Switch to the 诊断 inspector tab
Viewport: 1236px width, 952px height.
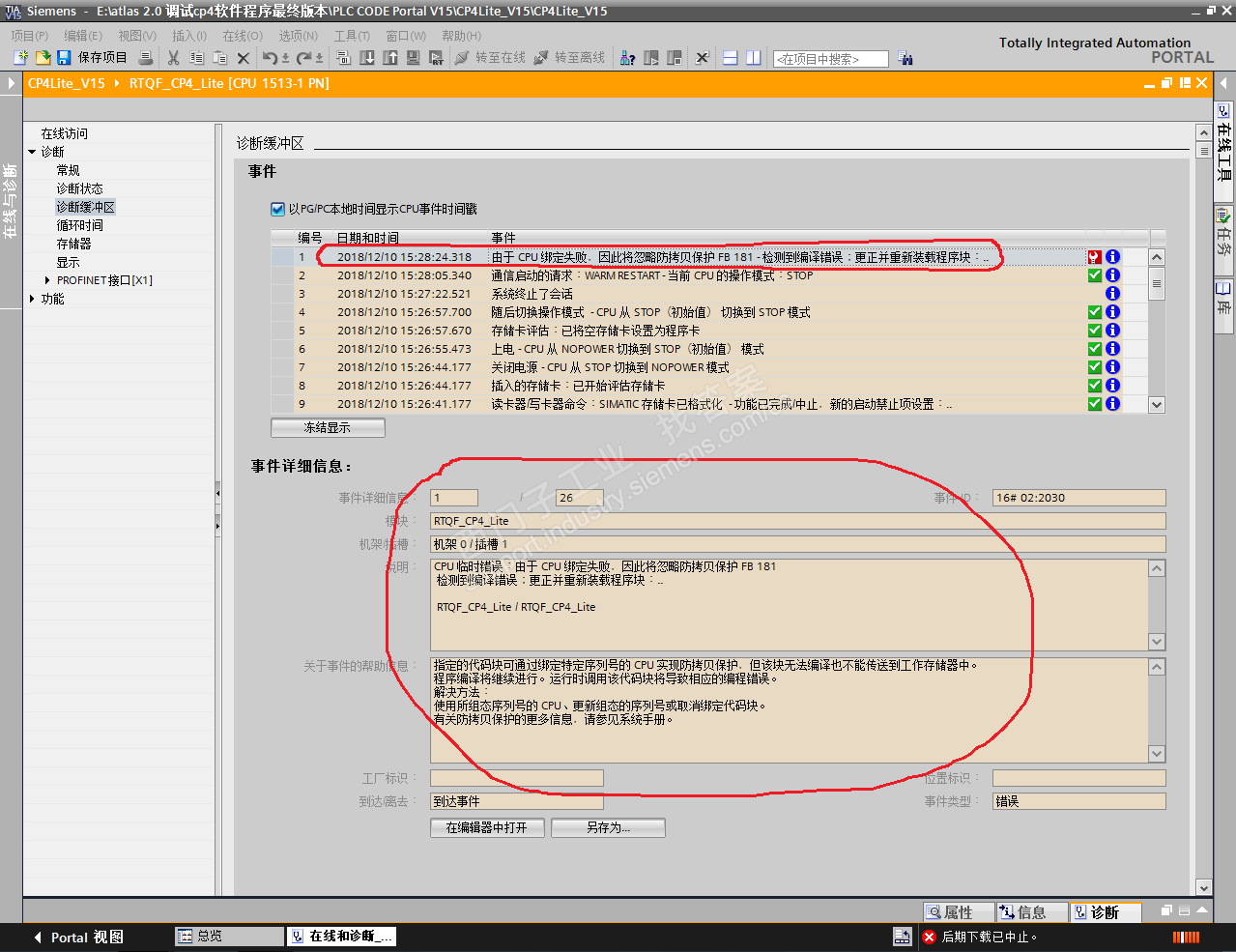(1106, 912)
